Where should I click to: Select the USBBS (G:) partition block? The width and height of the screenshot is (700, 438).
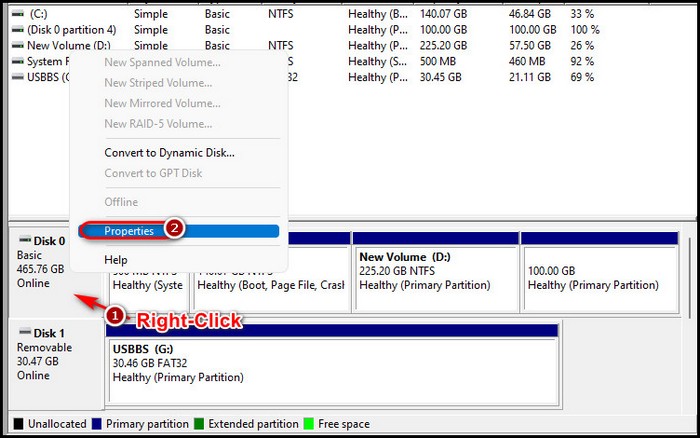[332, 364]
